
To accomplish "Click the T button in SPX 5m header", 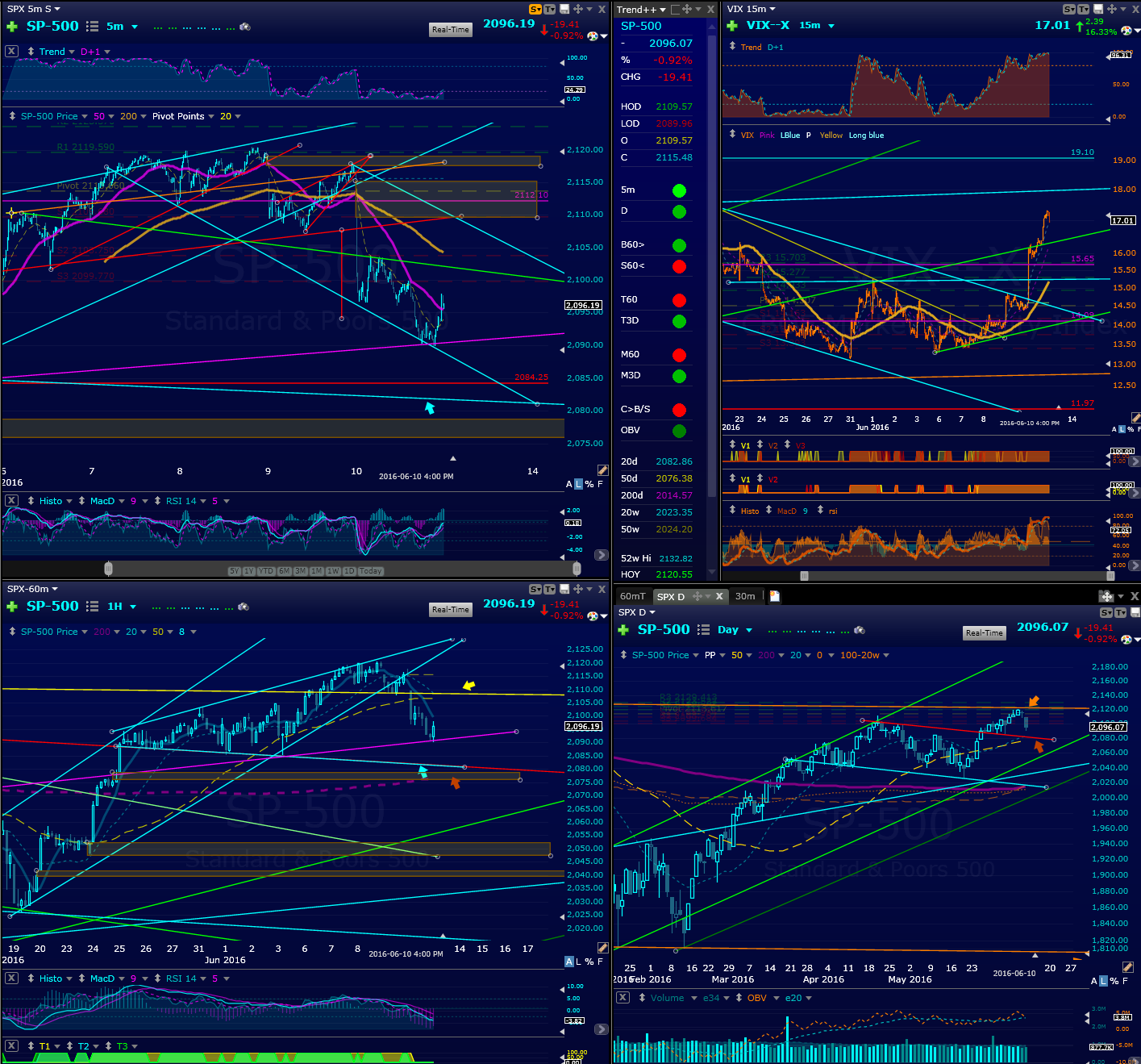I will [549, 9].
